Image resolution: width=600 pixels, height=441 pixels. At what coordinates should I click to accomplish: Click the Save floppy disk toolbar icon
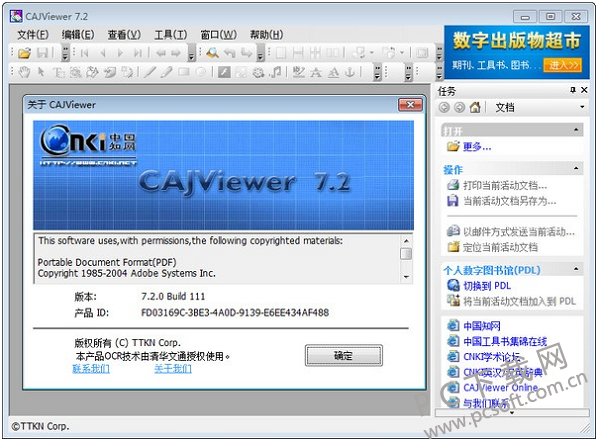click(42, 53)
